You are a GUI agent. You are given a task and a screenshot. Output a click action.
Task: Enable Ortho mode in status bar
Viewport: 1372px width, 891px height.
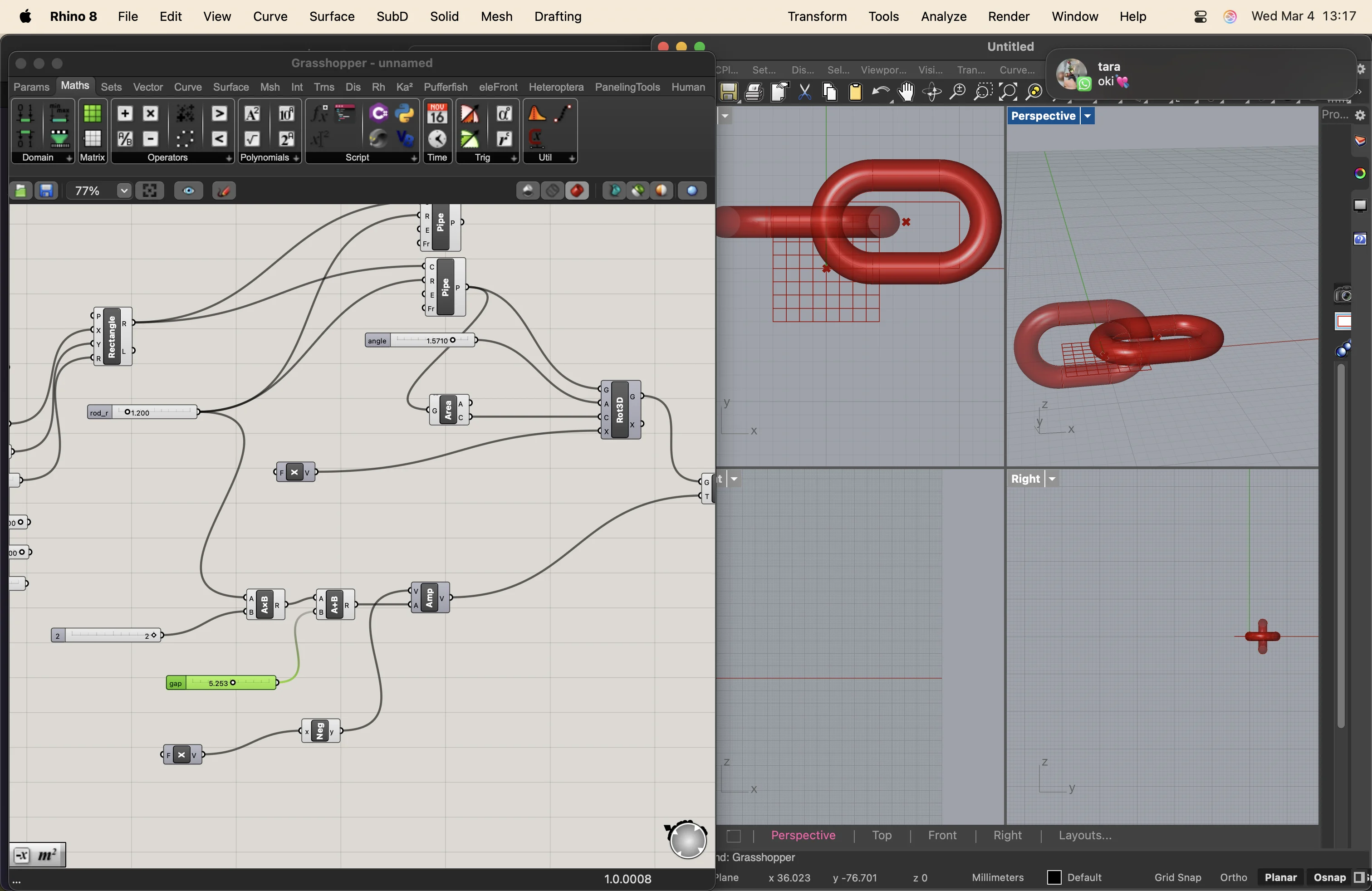(1233, 877)
